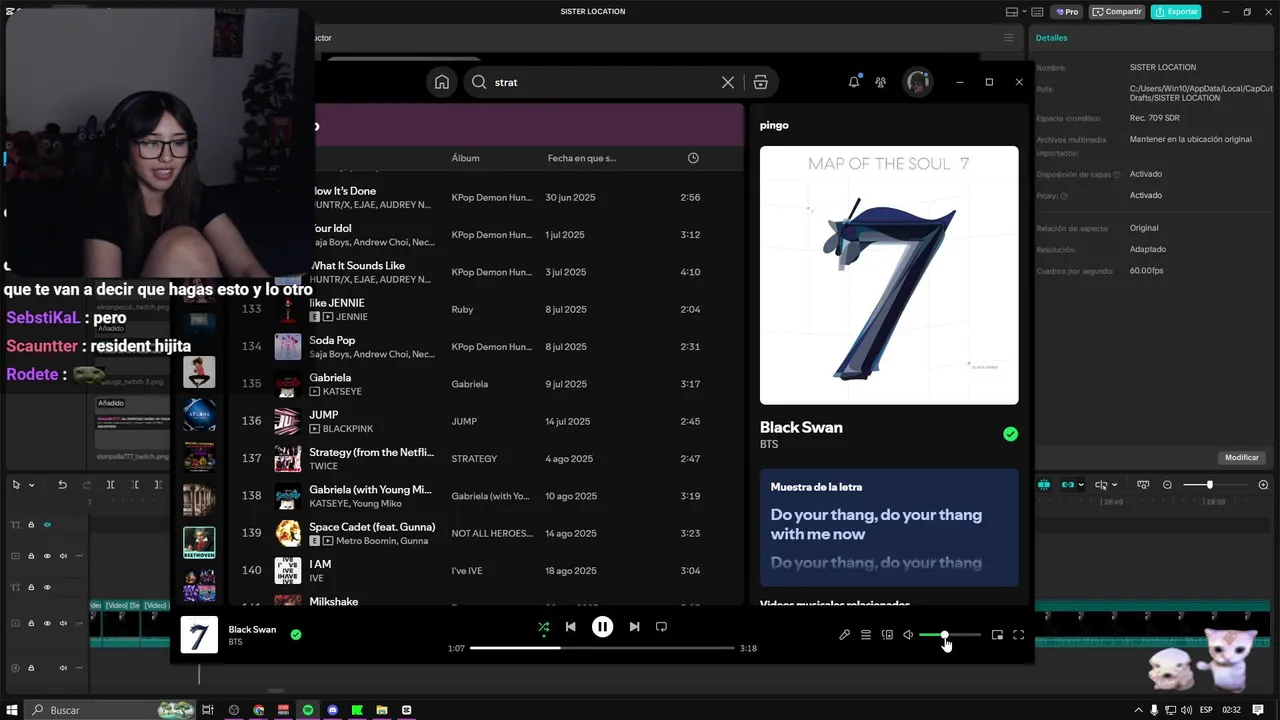The image size is (1280, 720).
Task: Toggle shuffle in Spotify player
Action: (543, 627)
